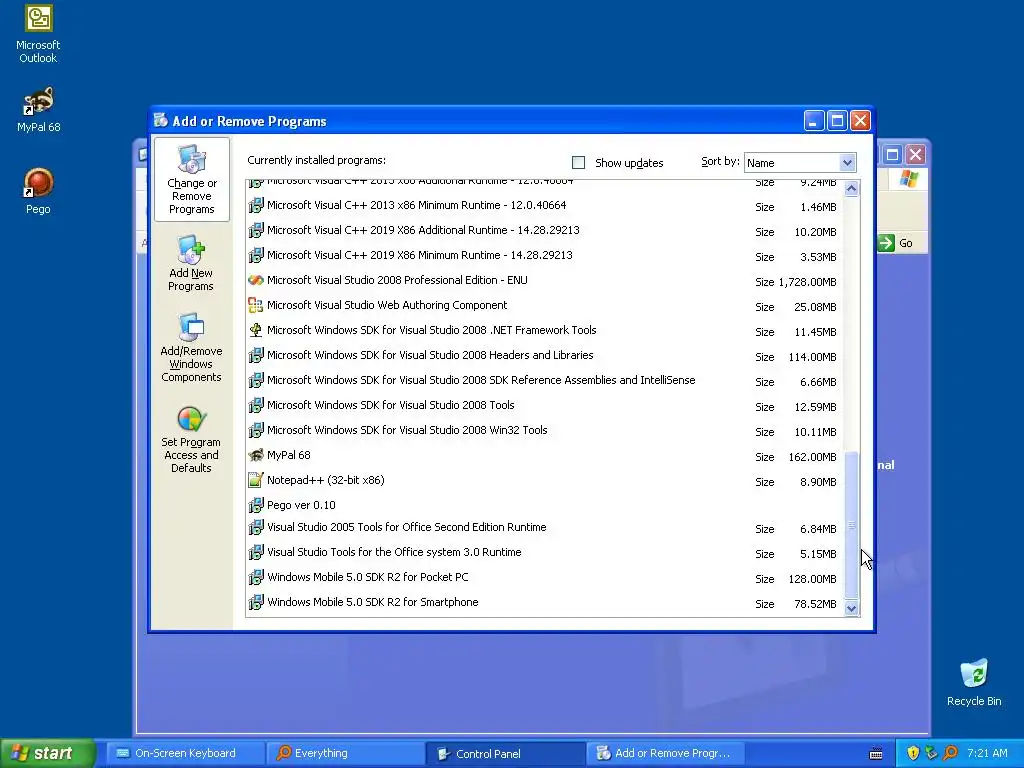Viewport: 1024px width, 768px height.
Task: Tick the Show updates checkbox
Action: 579,163
